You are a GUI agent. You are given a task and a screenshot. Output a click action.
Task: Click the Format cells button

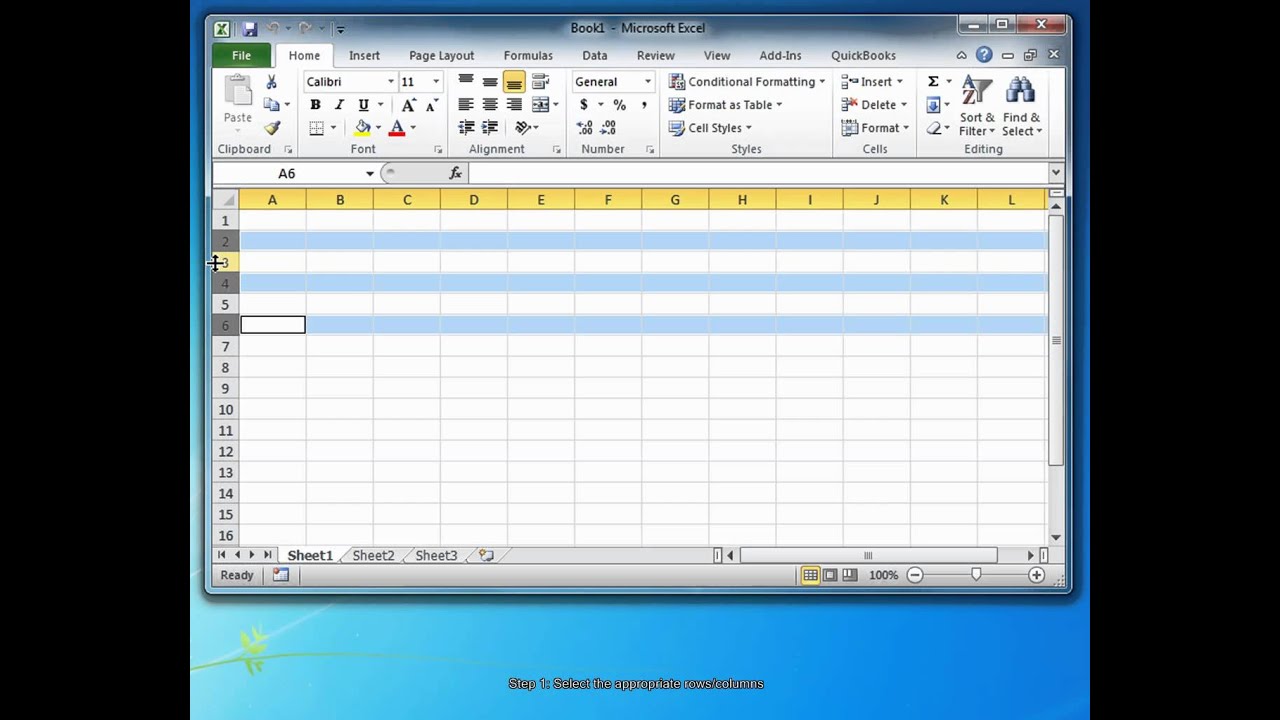[x=875, y=128]
